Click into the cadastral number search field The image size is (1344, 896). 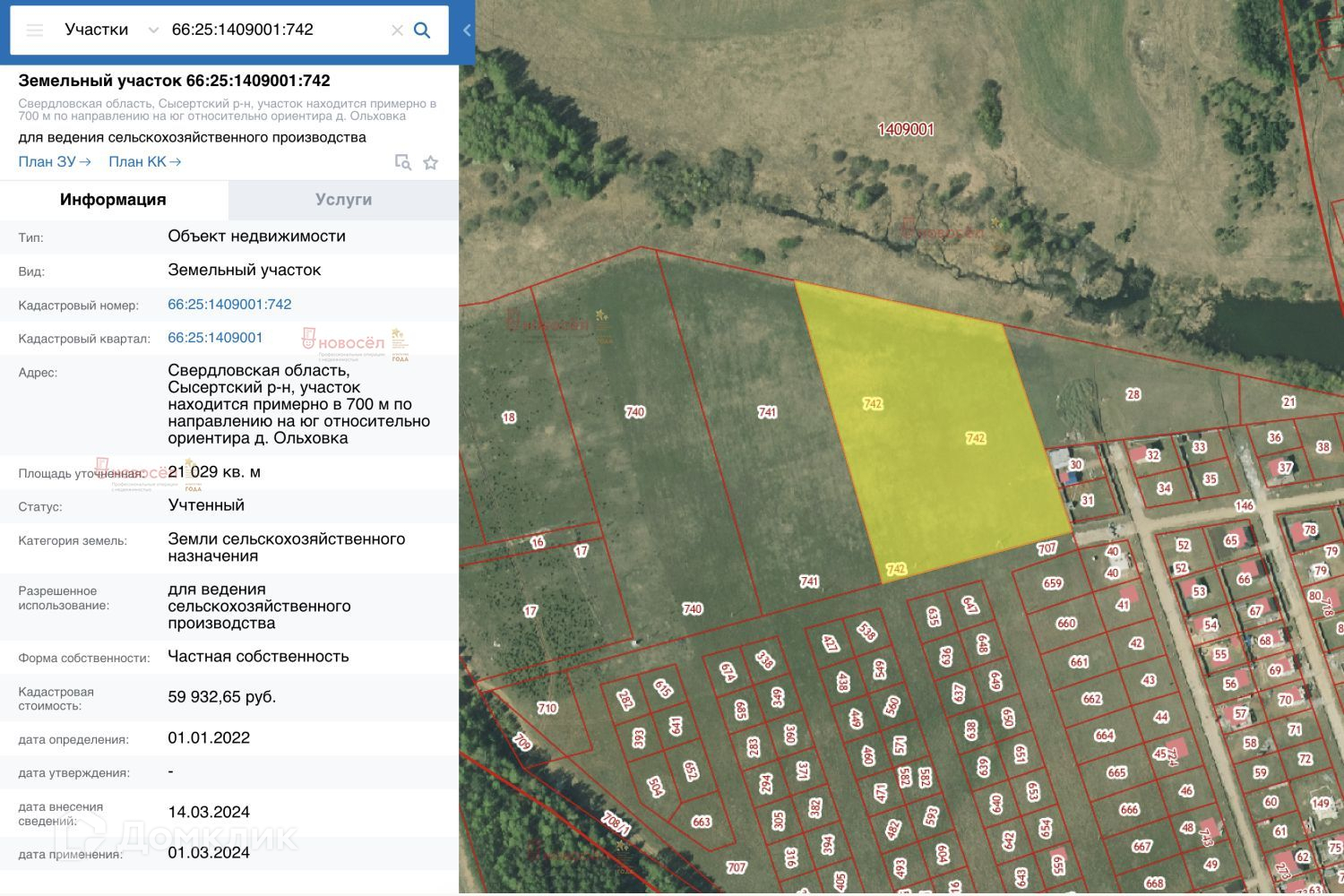(269, 30)
